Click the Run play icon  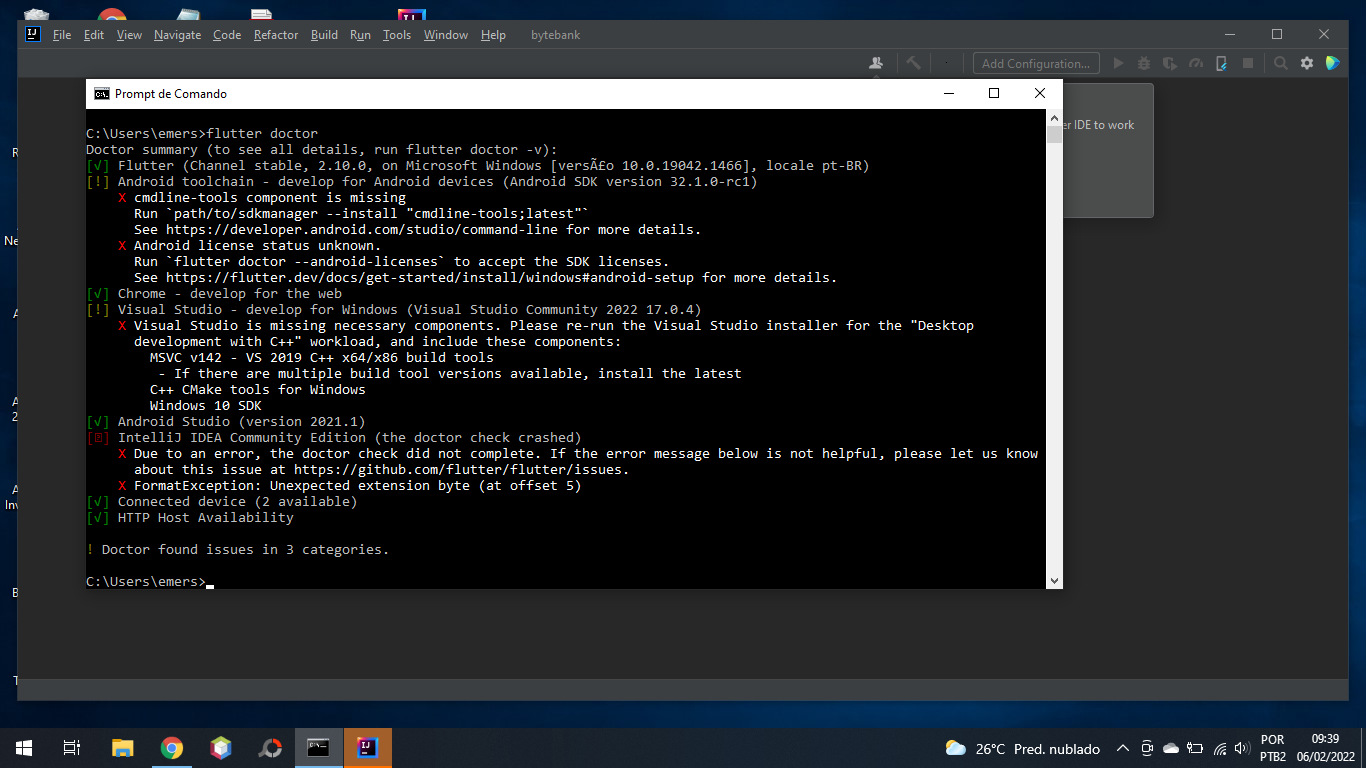(1118, 63)
